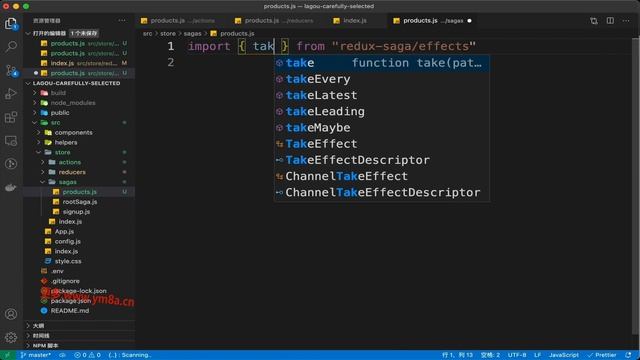This screenshot has height=360, width=640.
Task: Collapse the open editors section
Action: [x=28, y=33]
